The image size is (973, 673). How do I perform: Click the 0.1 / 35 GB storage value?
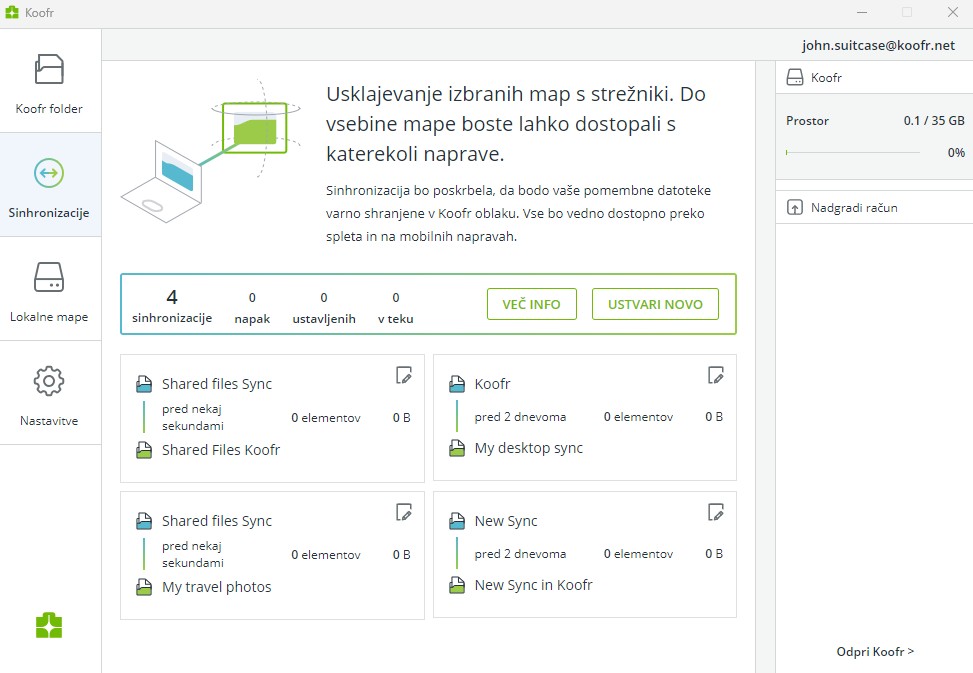coord(934,120)
